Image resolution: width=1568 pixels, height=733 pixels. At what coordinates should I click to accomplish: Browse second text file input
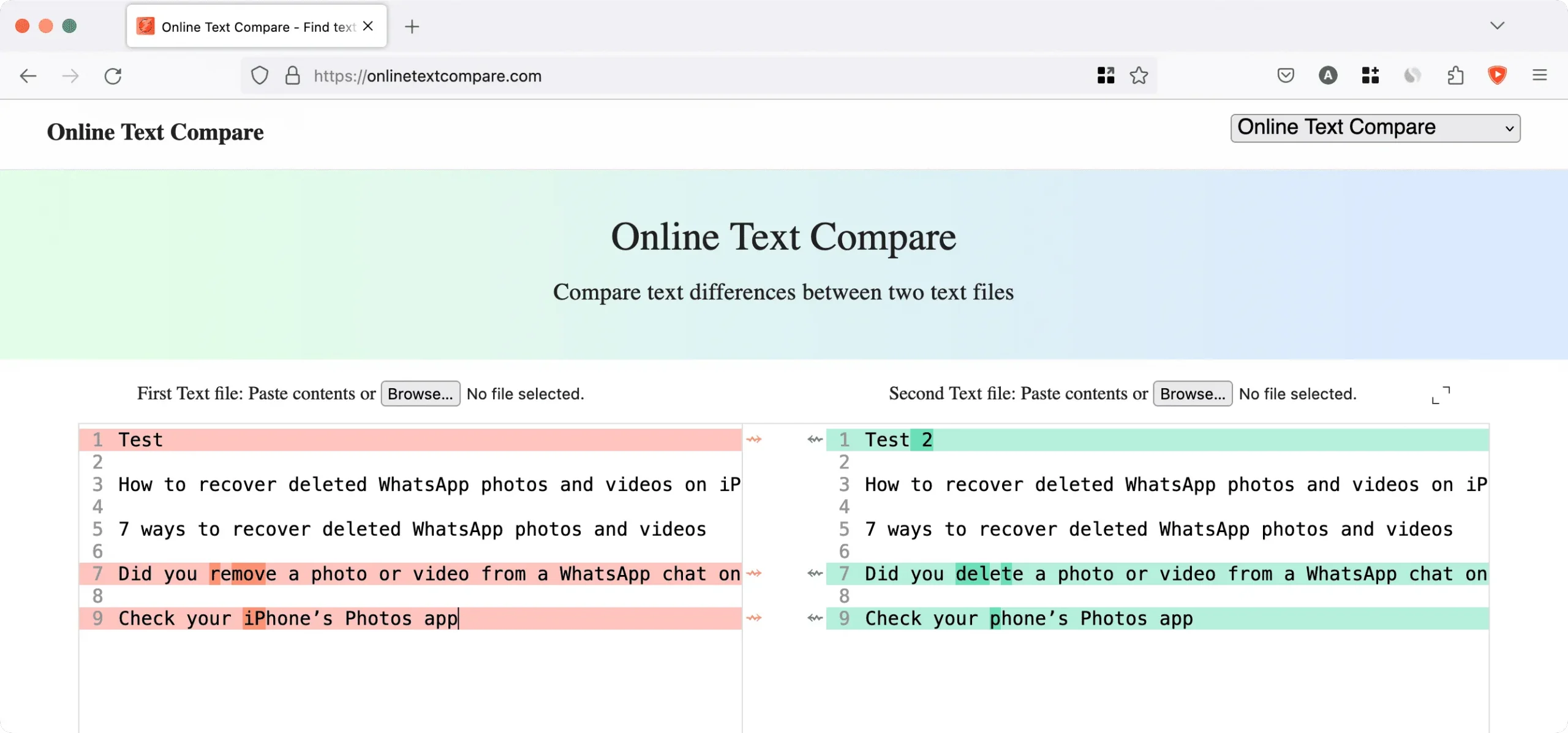pyautogui.click(x=1192, y=393)
